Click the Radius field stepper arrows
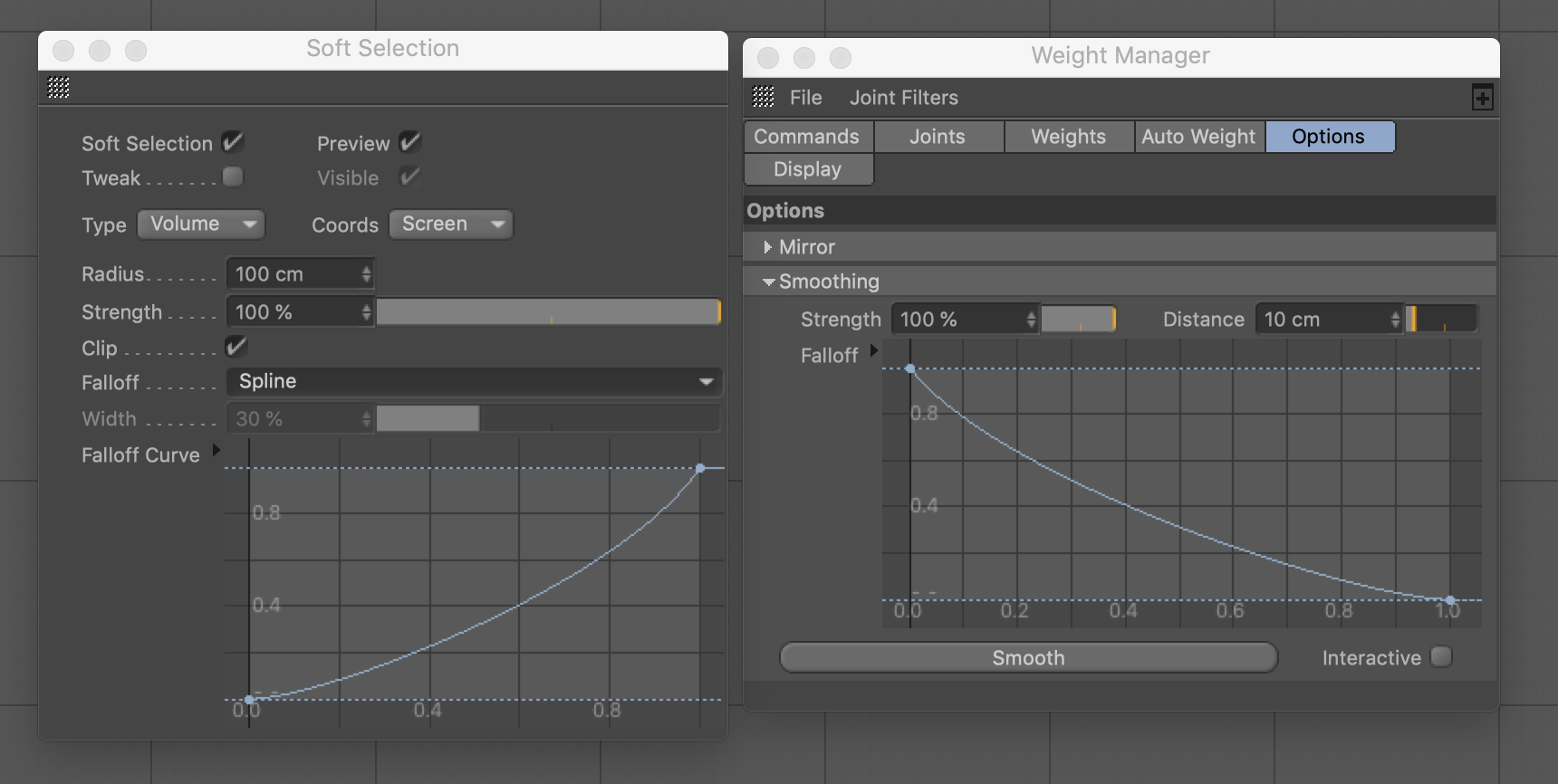 [366, 274]
